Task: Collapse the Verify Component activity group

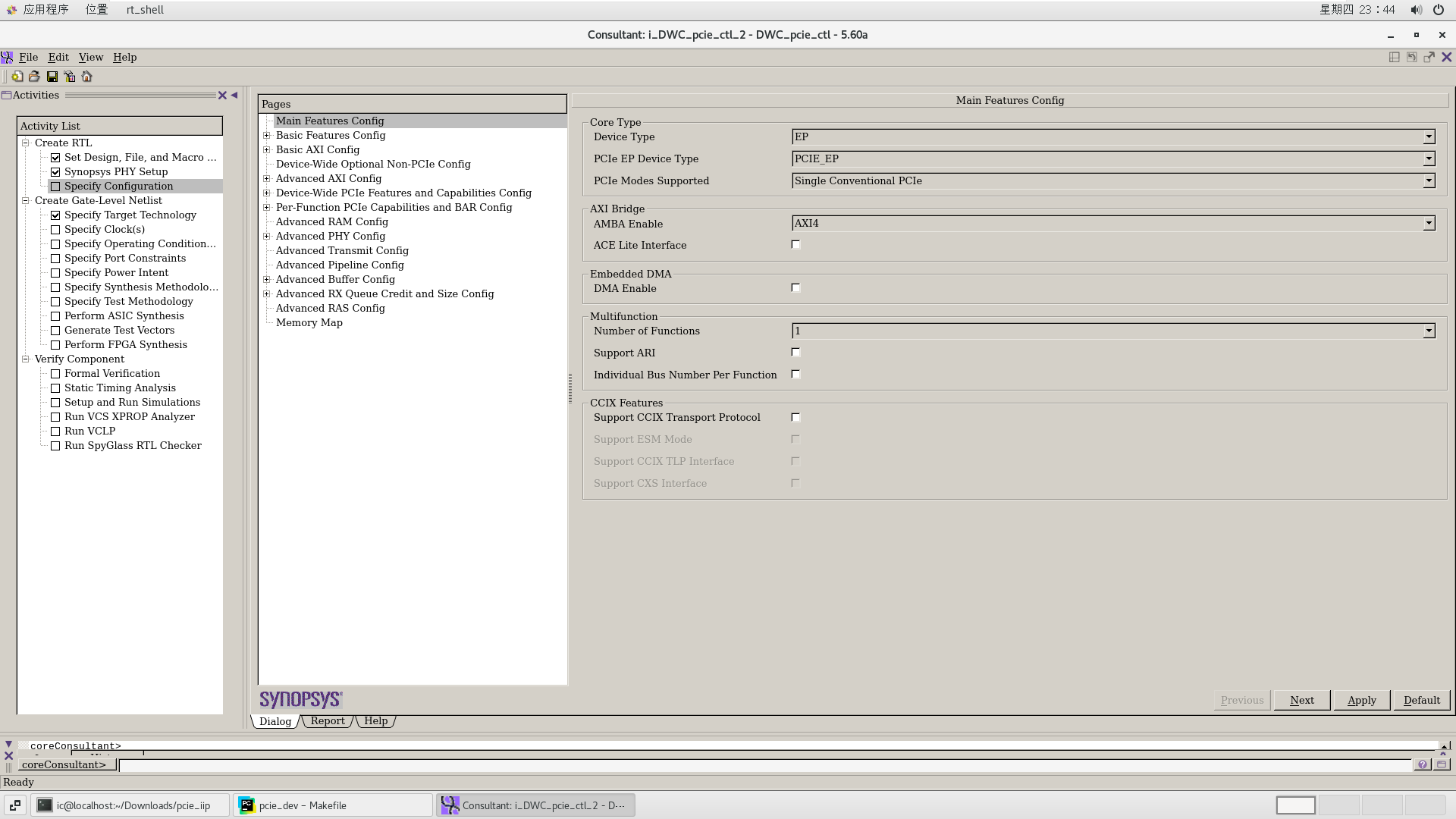Action: coord(26,359)
